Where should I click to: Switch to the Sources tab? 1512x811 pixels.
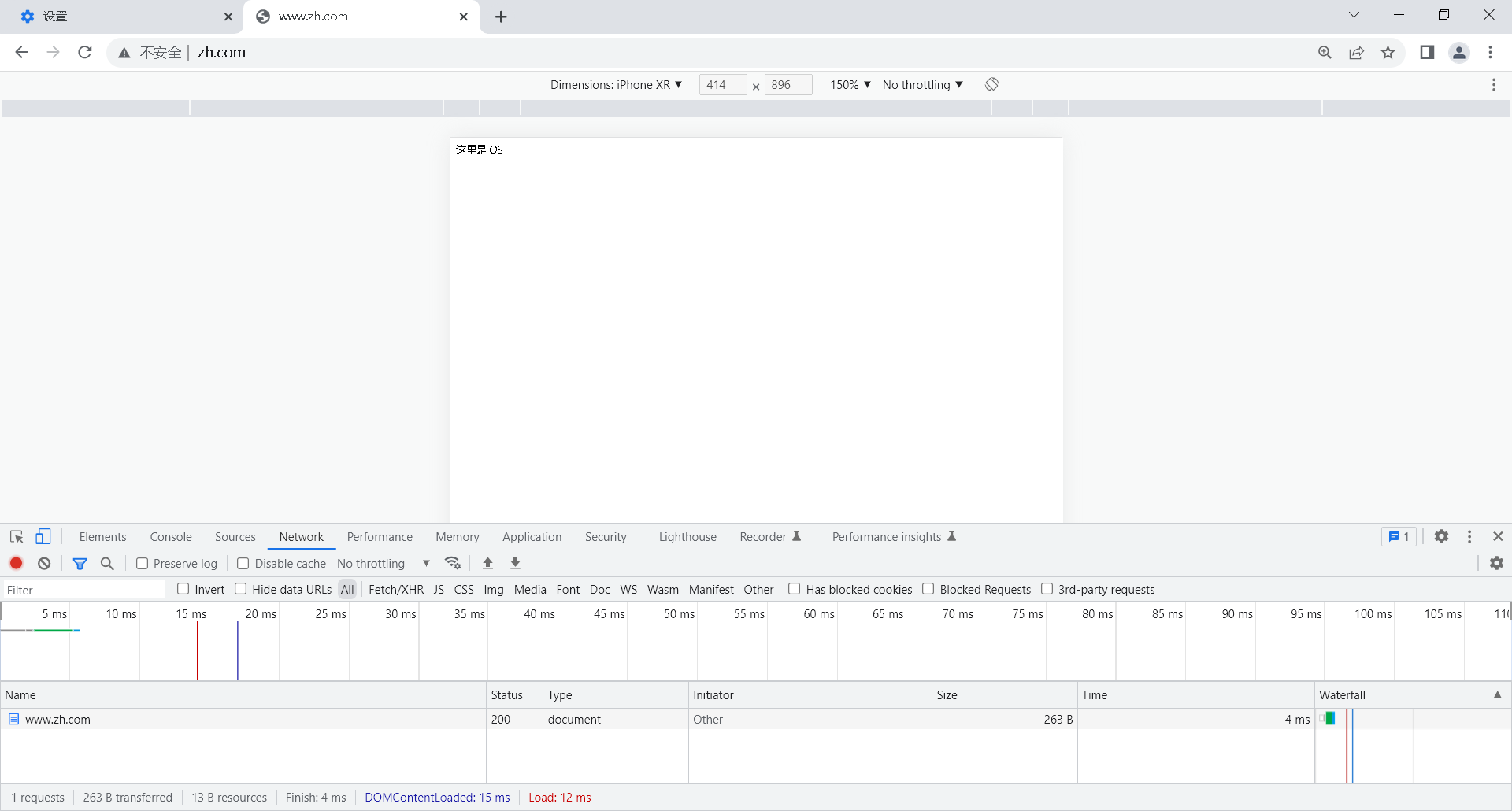click(235, 537)
